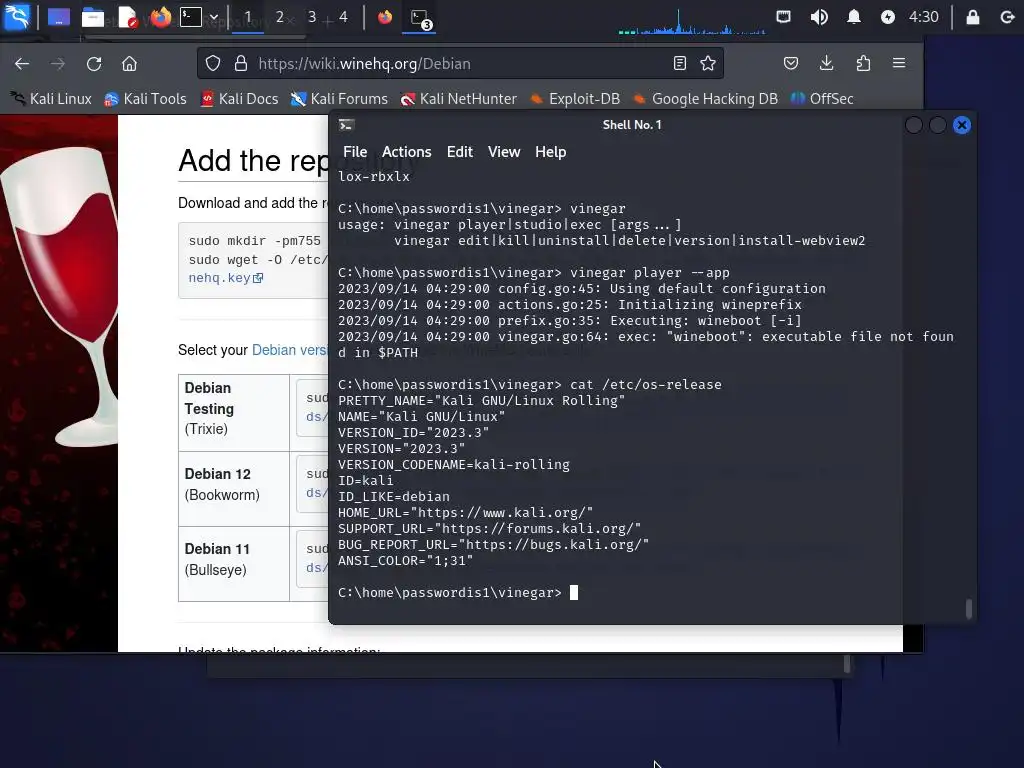Image resolution: width=1024 pixels, height=768 pixels.
Task: Click the 'vinegar player --app' command line
Action: [x=534, y=273]
